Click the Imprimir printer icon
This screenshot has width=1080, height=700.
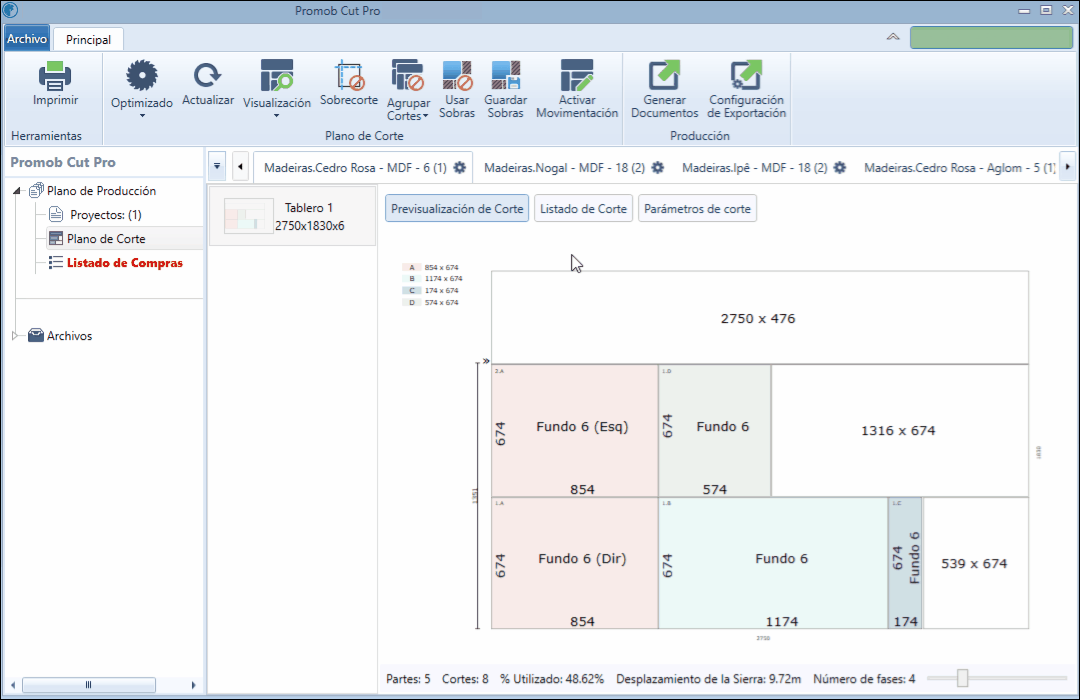click(x=55, y=76)
